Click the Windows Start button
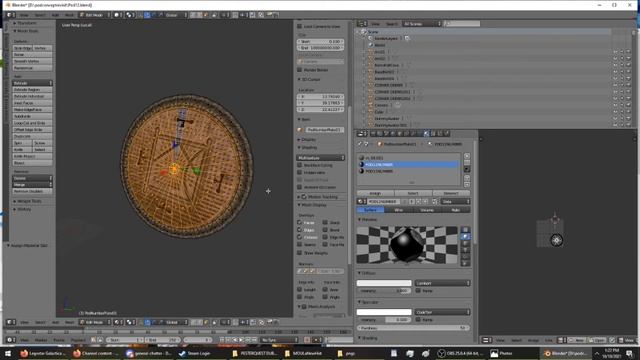 click(x=8, y=353)
